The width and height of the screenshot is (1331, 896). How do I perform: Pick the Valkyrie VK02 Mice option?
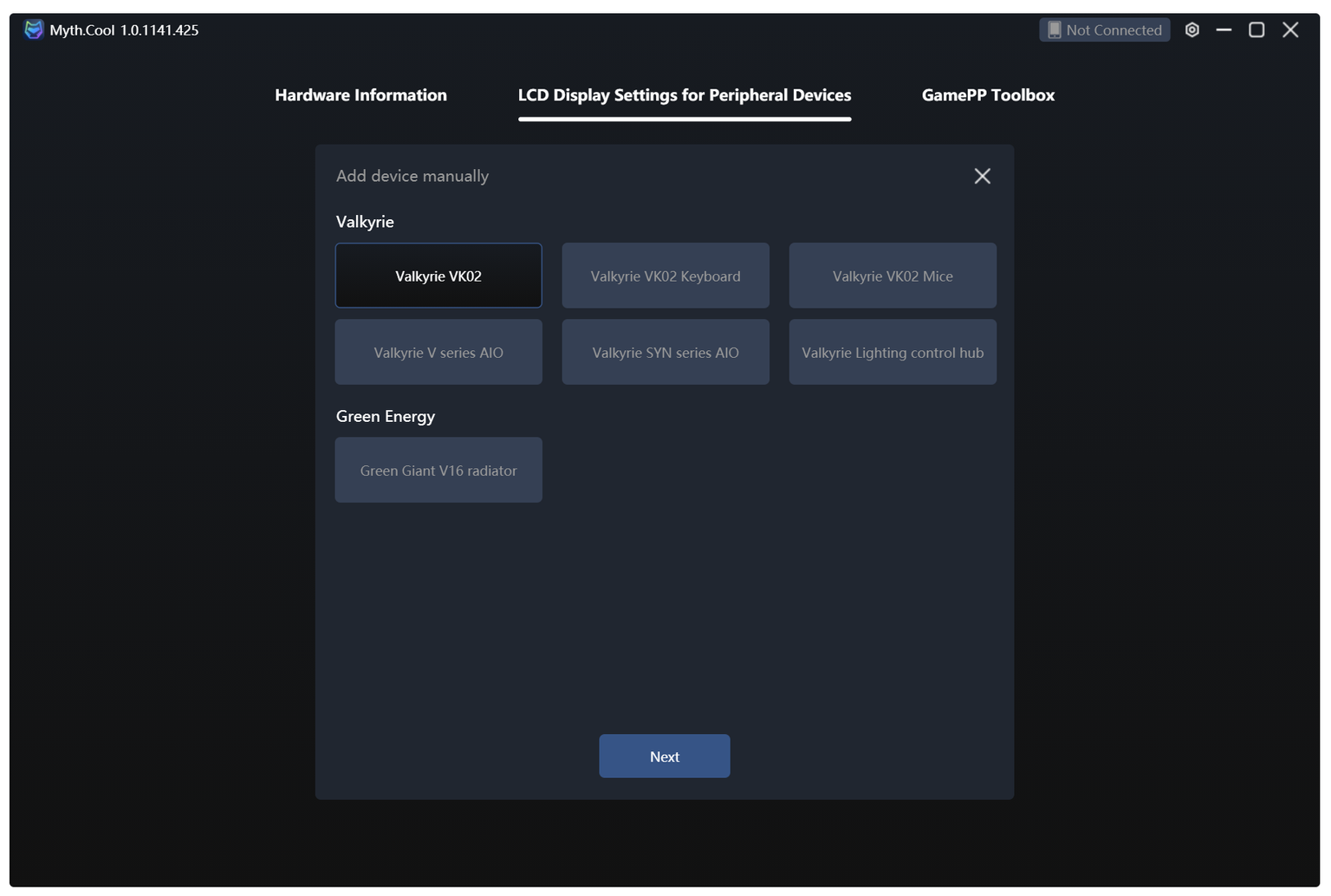point(893,276)
